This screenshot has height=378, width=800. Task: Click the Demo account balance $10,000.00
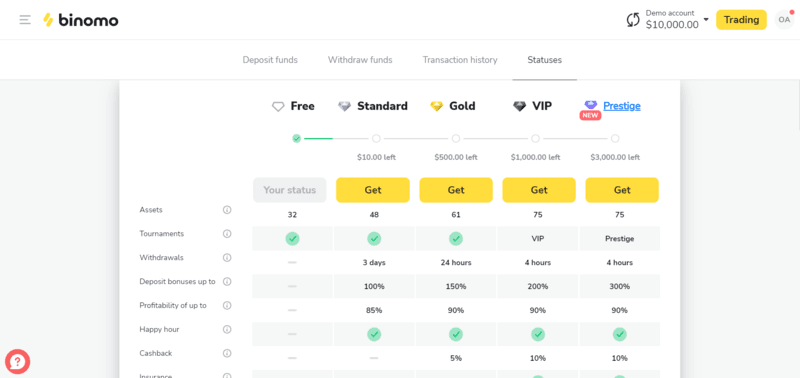[x=672, y=24]
